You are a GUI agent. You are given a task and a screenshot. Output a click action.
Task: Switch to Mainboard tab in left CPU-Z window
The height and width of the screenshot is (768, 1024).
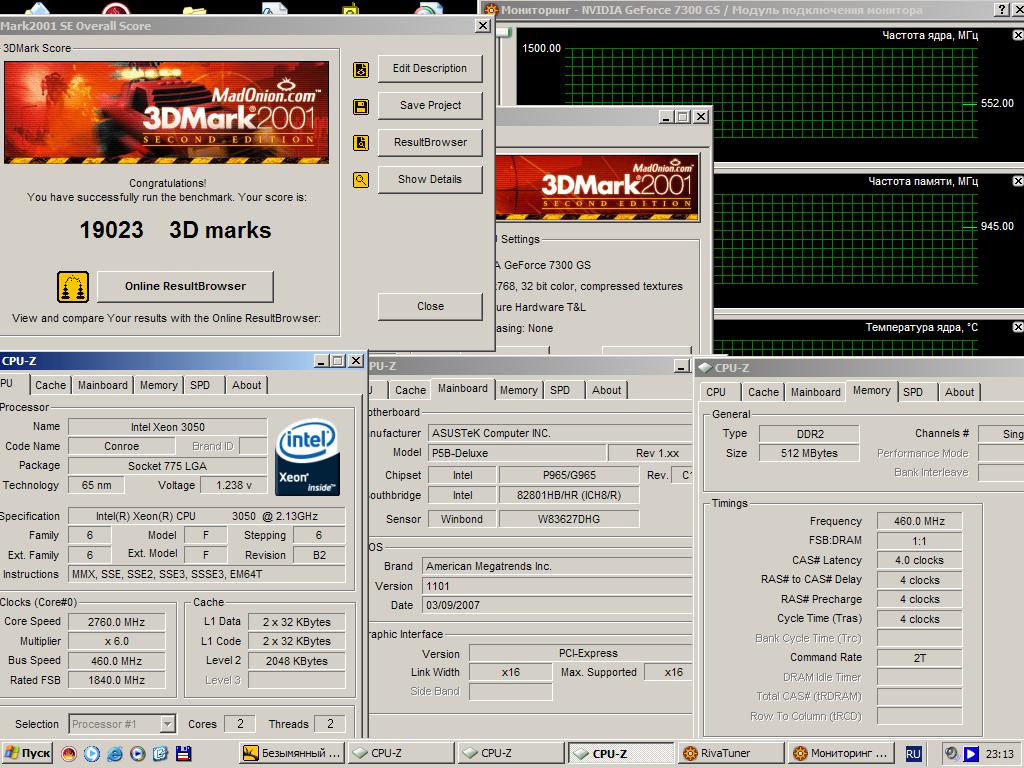pyautogui.click(x=103, y=385)
